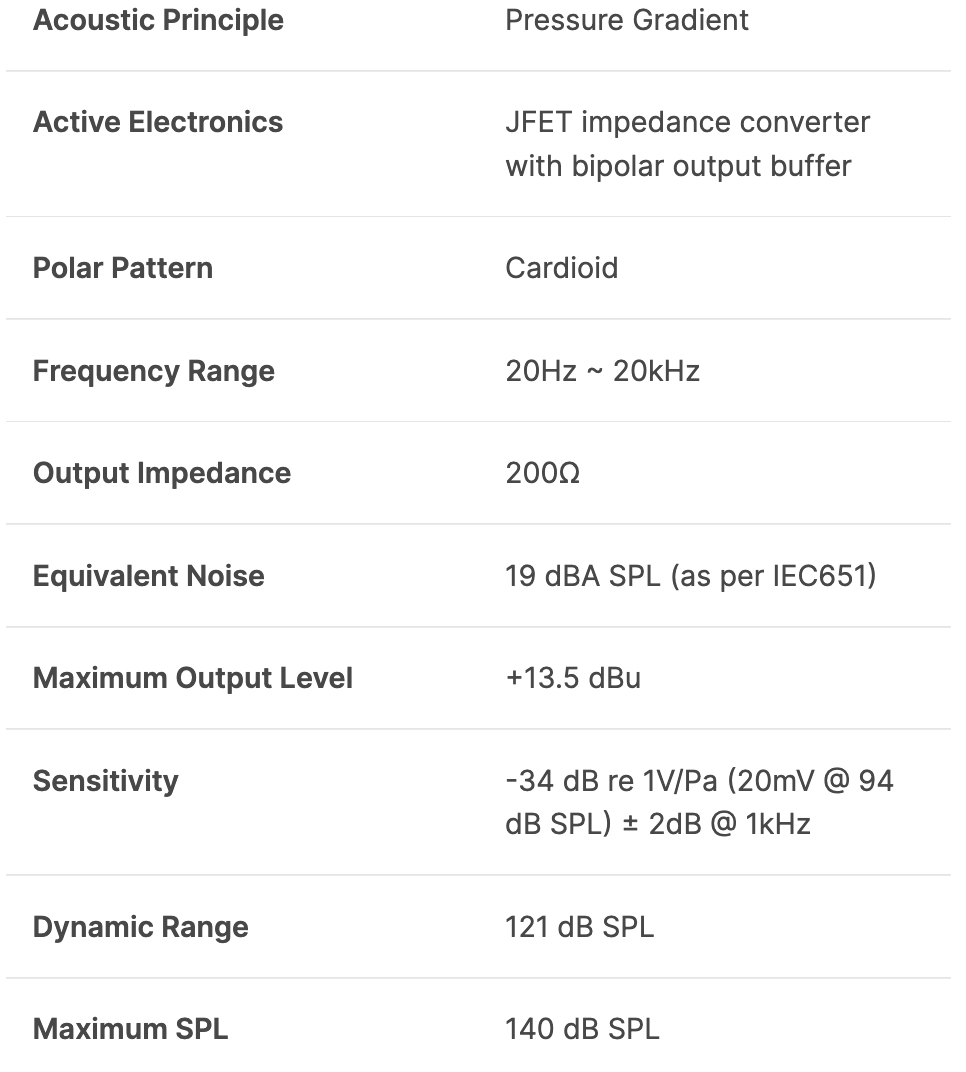The image size is (966, 1072).
Task: Click the Acoustic Principle label
Action: pos(158,20)
